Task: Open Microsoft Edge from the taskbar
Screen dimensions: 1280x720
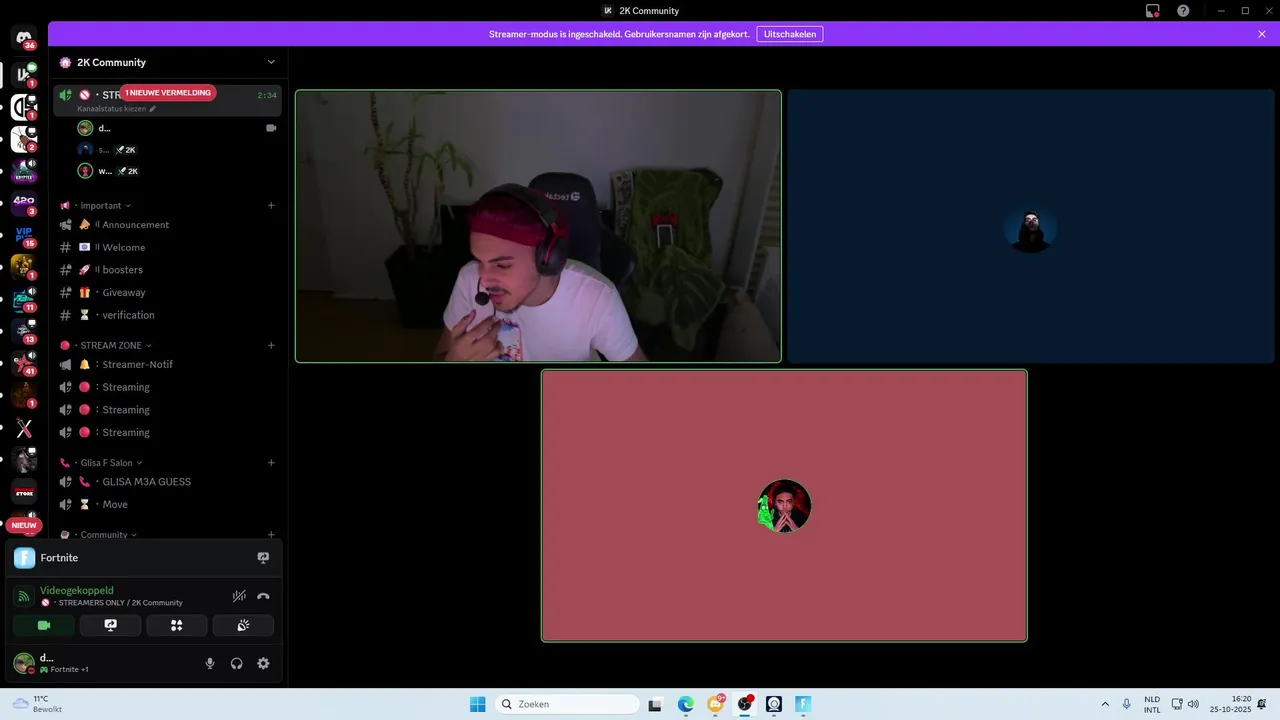Action: point(686,704)
